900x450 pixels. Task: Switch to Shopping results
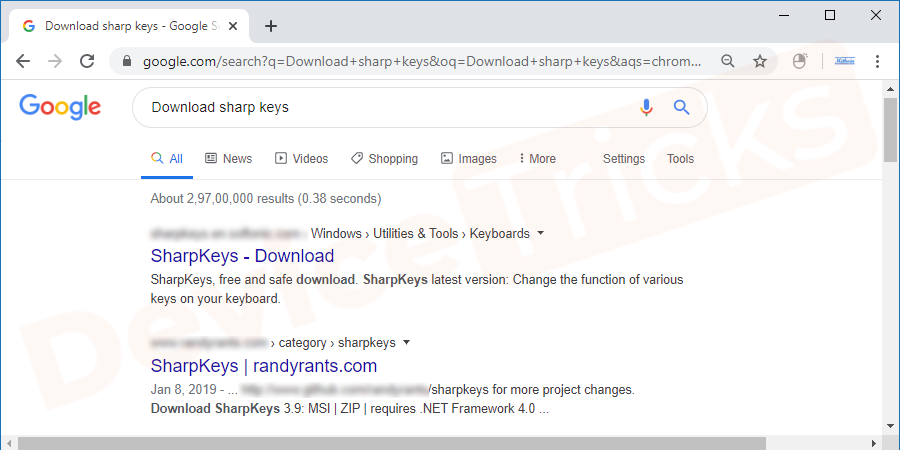pos(385,159)
